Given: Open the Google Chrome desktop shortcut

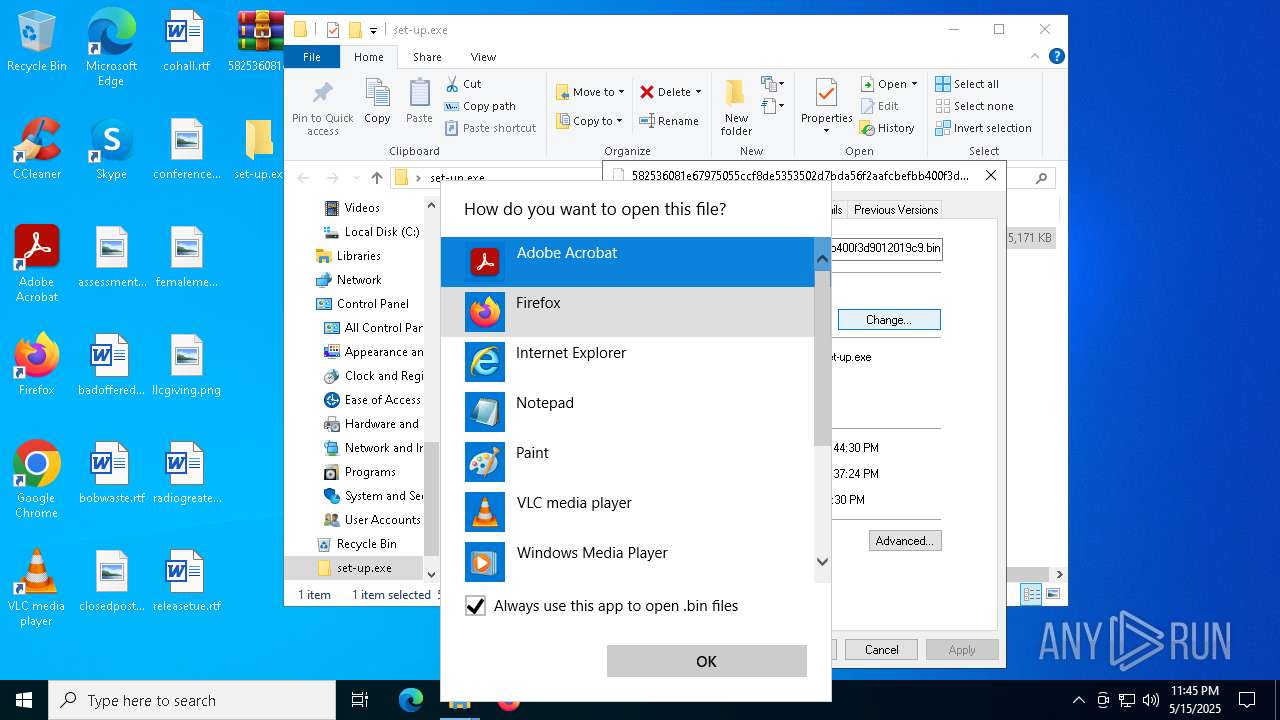Looking at the screenshot, I should coord(37,479).
